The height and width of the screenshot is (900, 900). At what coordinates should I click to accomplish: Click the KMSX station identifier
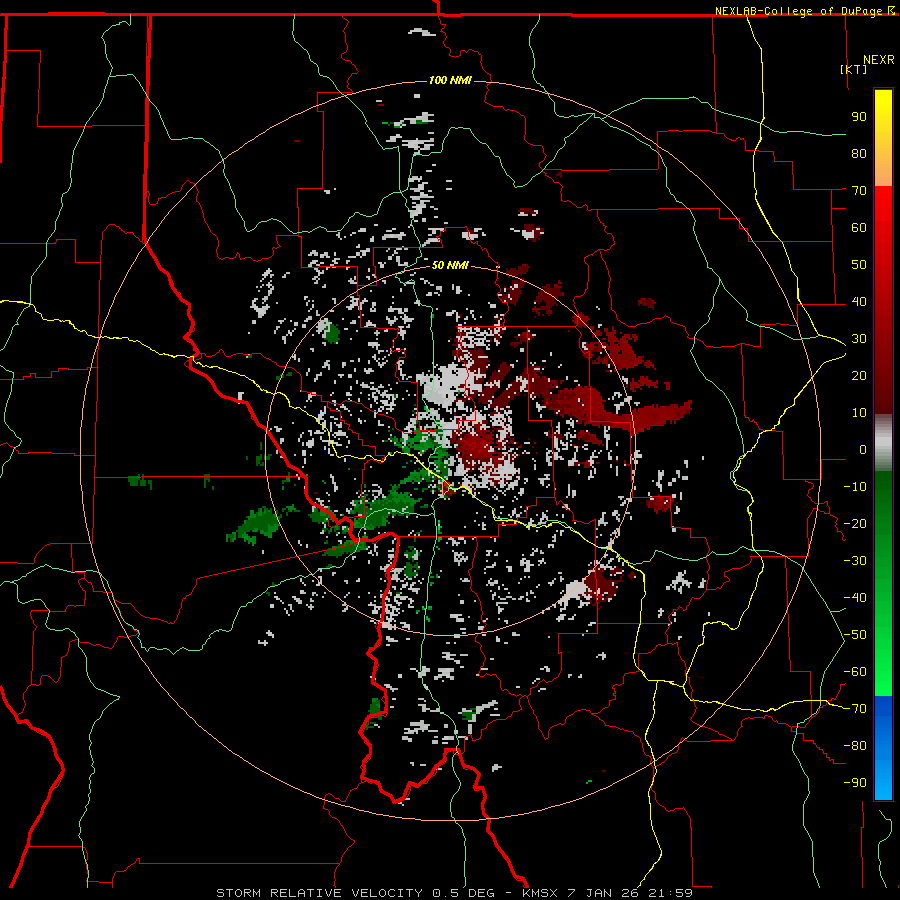[540, 893]
